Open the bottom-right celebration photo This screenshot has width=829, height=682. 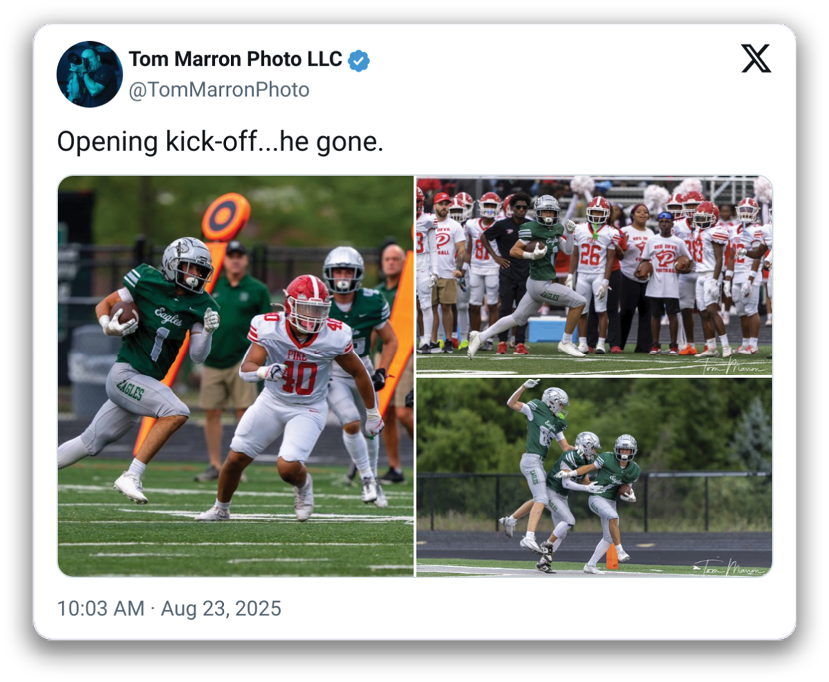(x=594, y=477)
